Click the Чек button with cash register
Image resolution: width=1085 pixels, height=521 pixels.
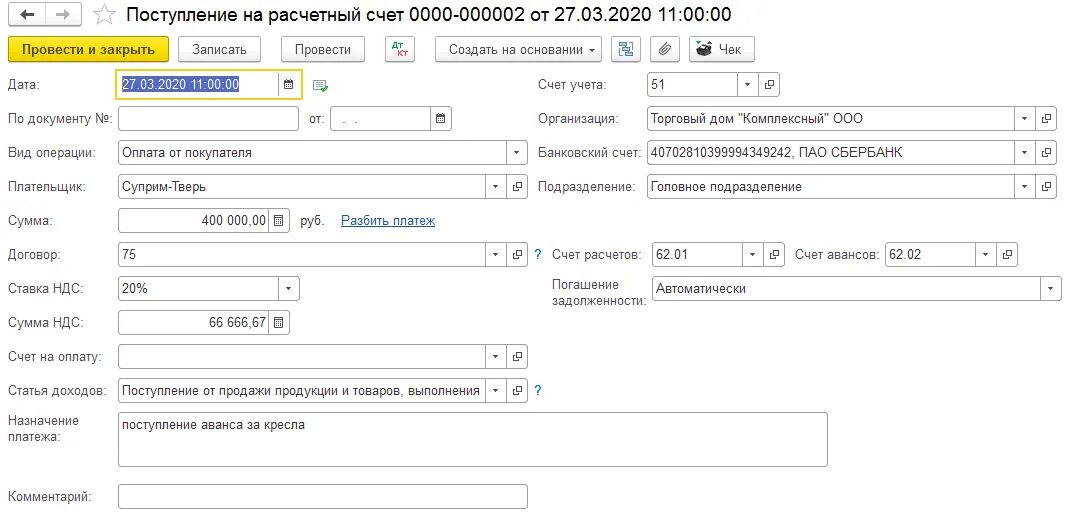(x=722, y=49)
